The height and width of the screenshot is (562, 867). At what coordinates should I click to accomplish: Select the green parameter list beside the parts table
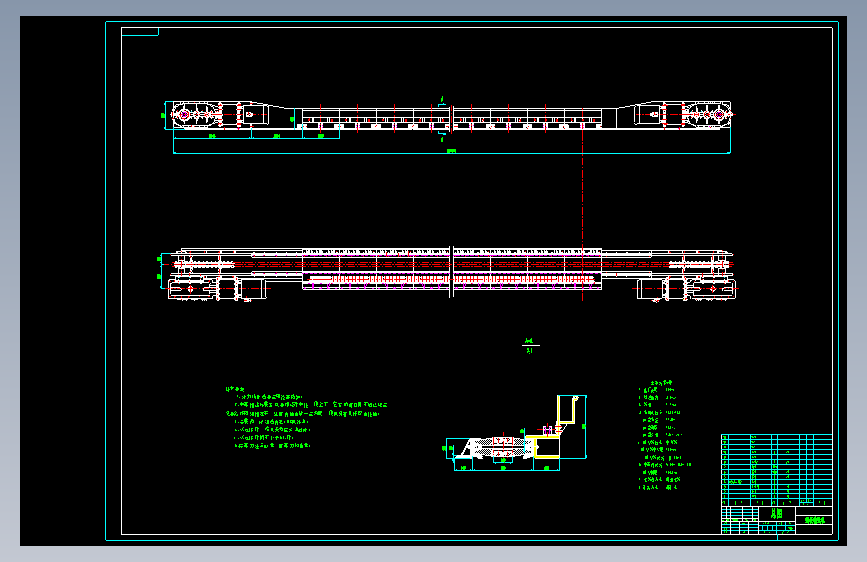click(664, 435)
